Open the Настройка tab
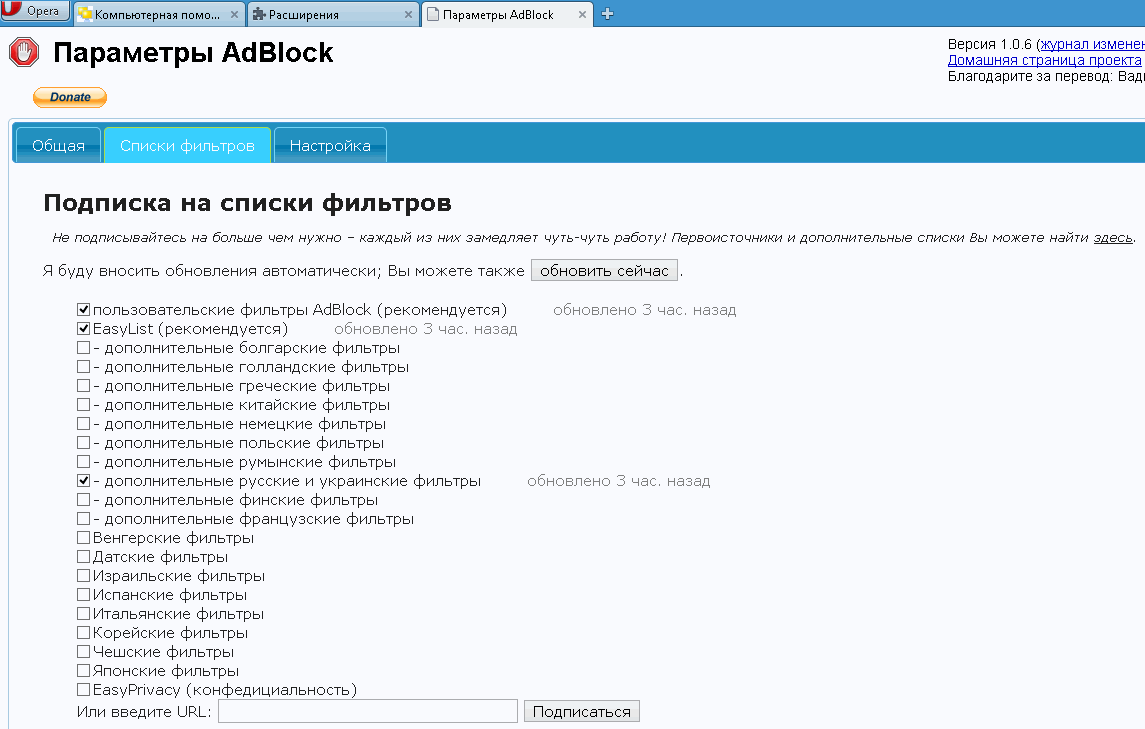 click(x=330, y=145)
